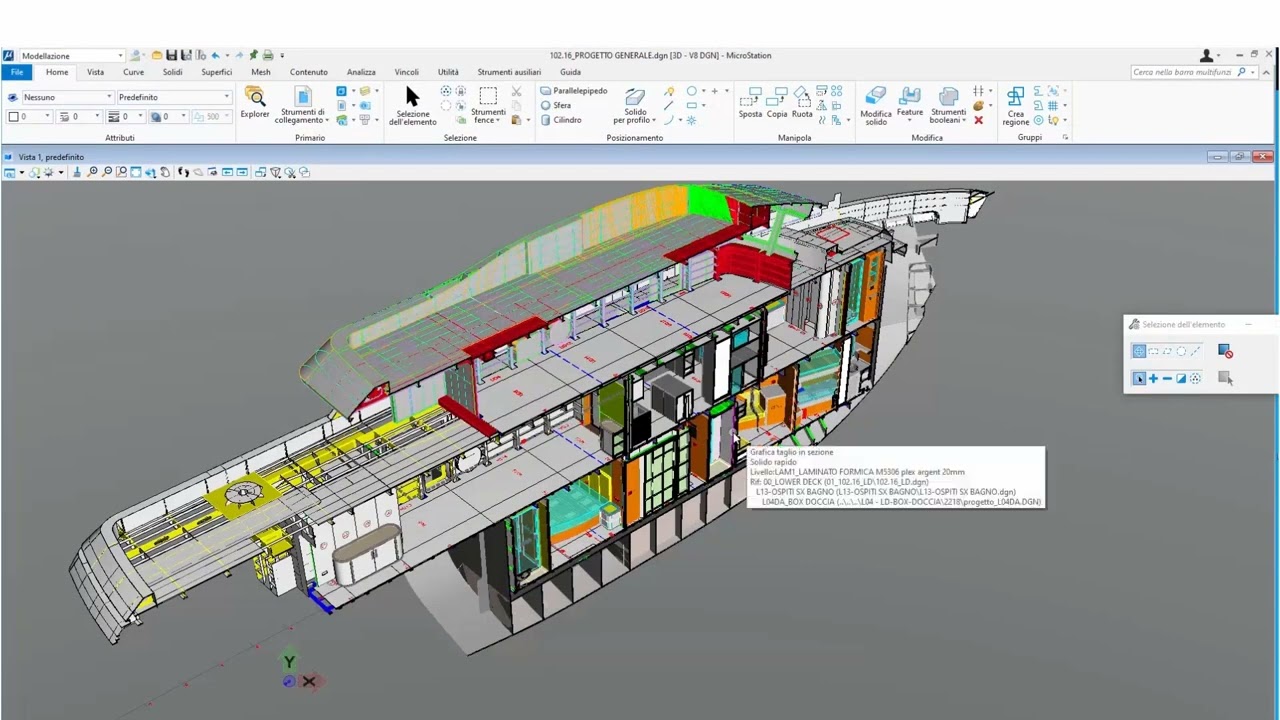Click fit view icon in view toolbar
This screenshot has height=720, width=1280.
click(x=136, y=172)
